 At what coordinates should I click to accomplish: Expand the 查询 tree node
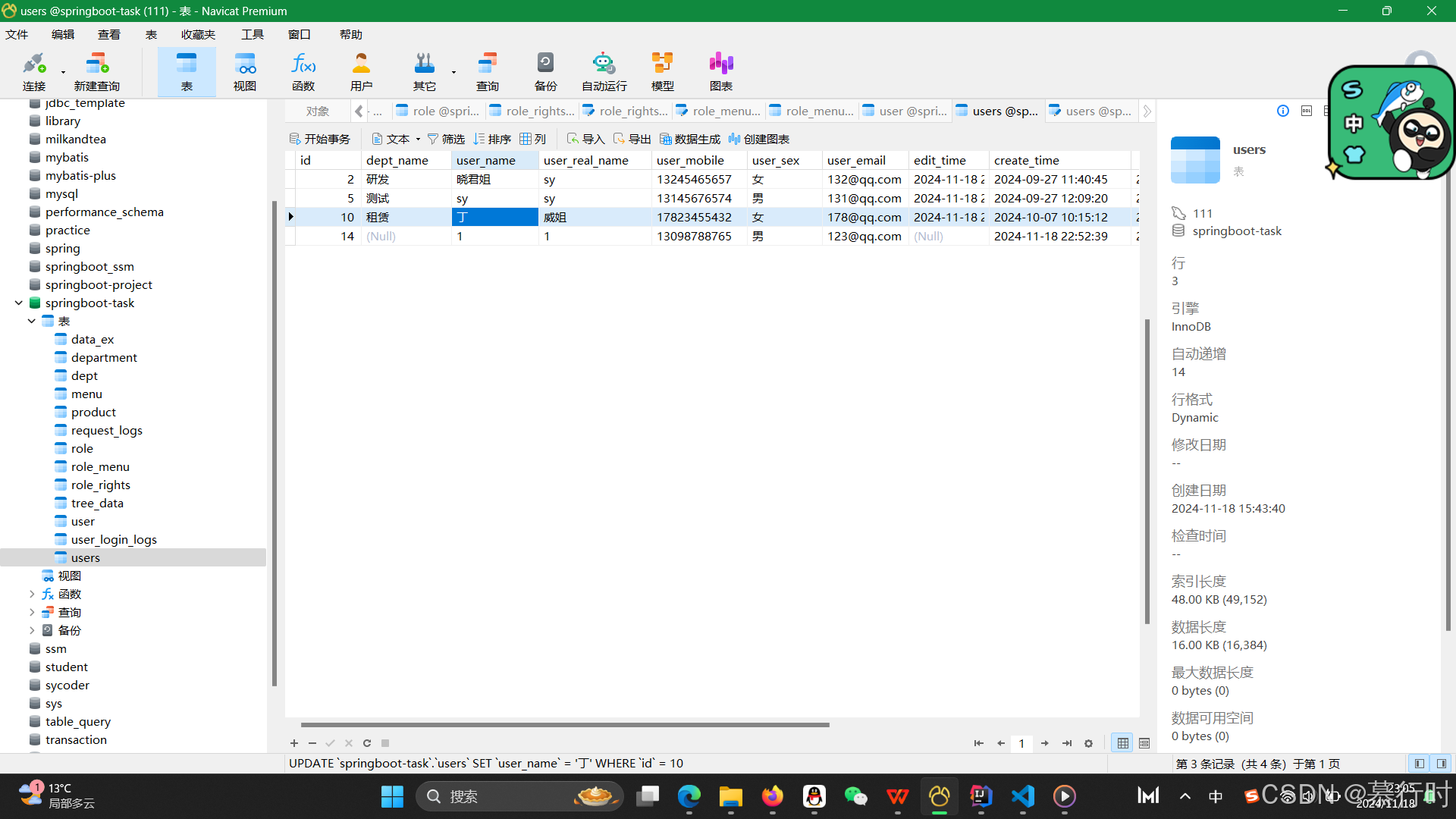pyautogui.click(x=32, y=612)
